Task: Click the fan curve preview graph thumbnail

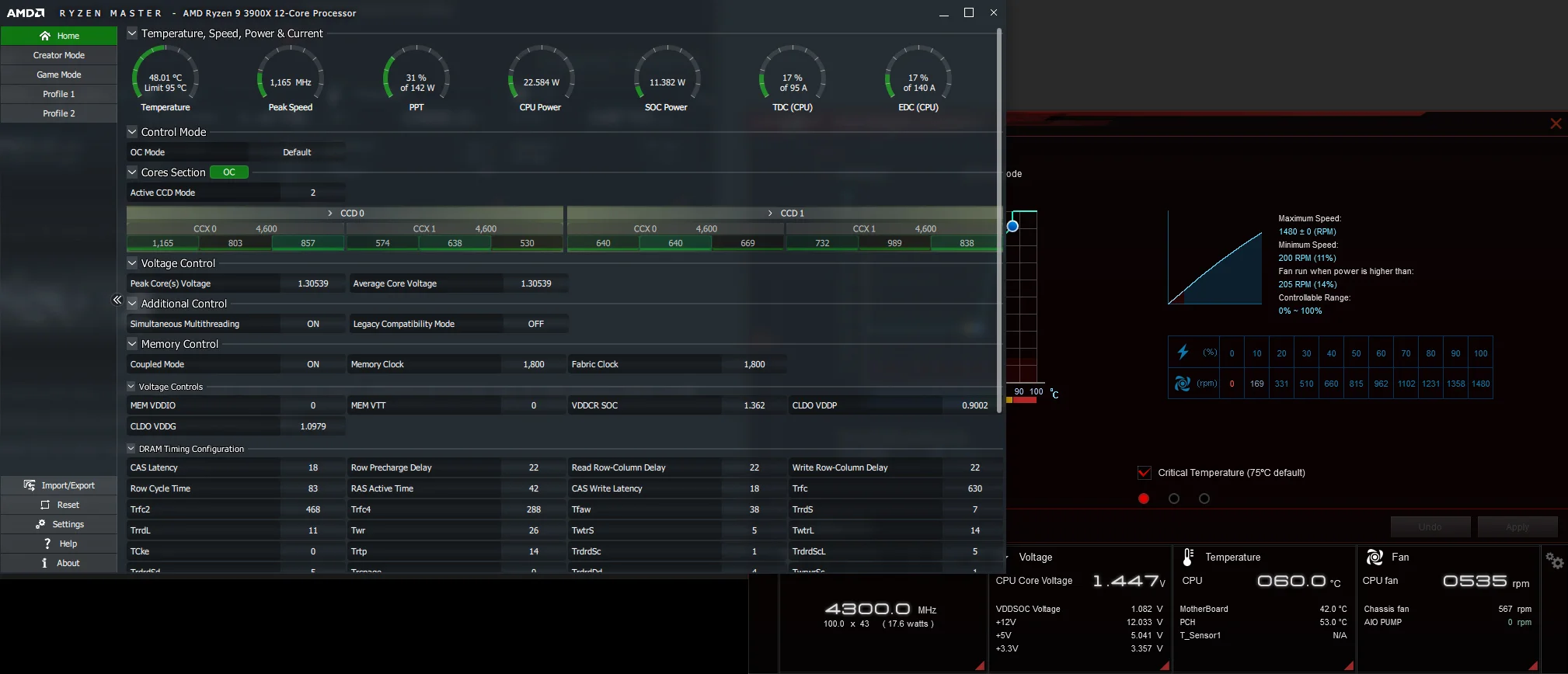Action: (x=1215, y=258)
